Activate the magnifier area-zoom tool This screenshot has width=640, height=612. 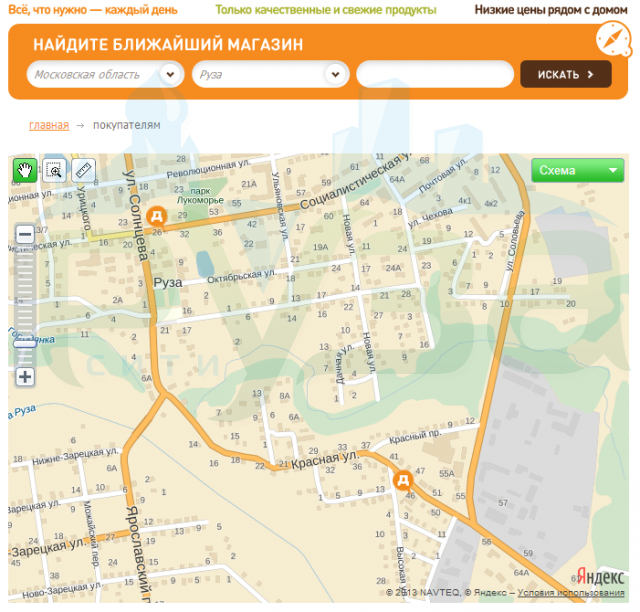coord(54,170)
